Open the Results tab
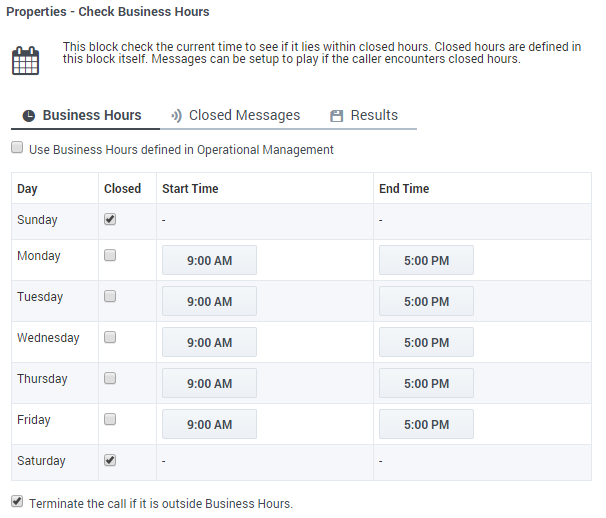 [x=373, y=116]
